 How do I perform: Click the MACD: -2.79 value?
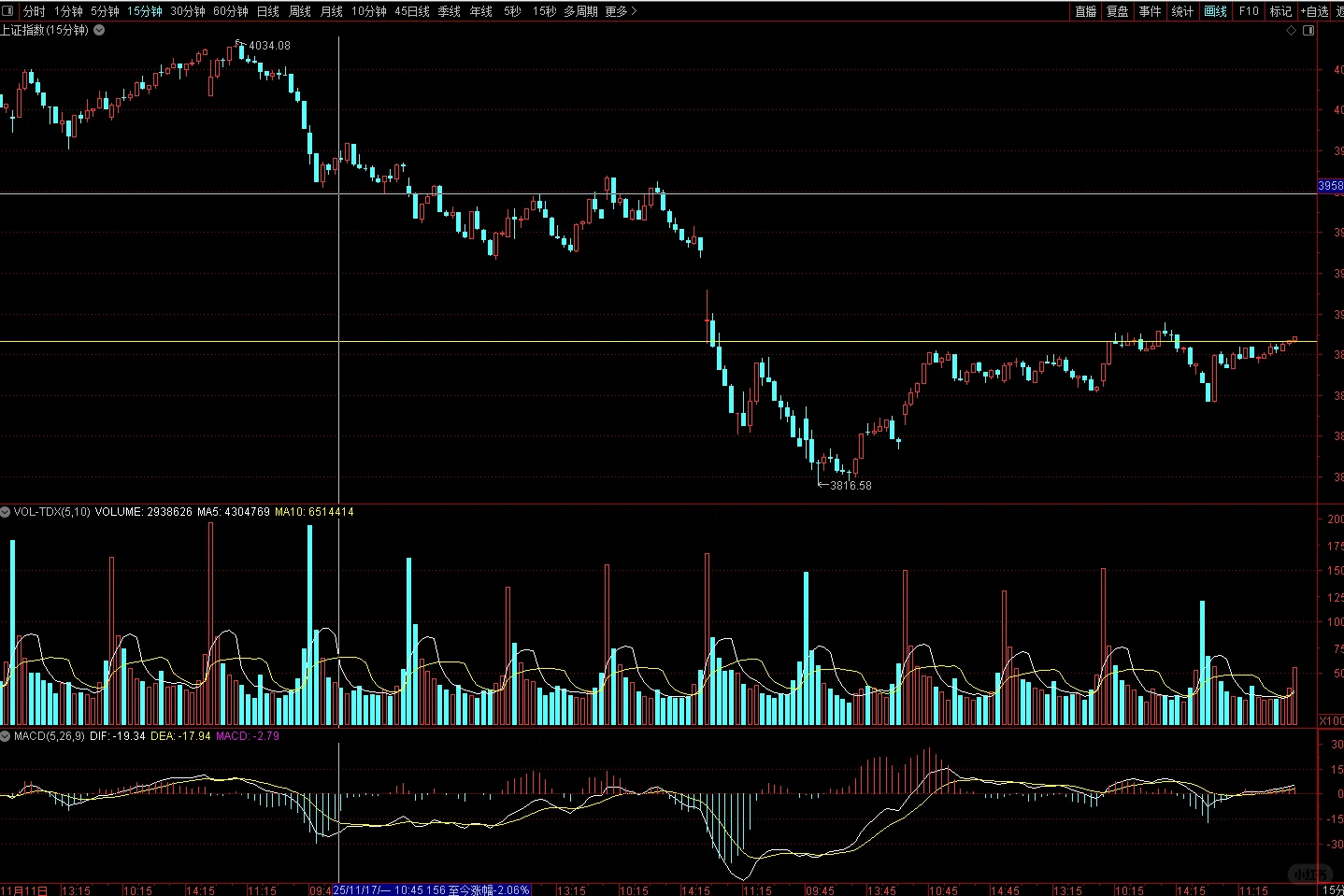[248, 736]
